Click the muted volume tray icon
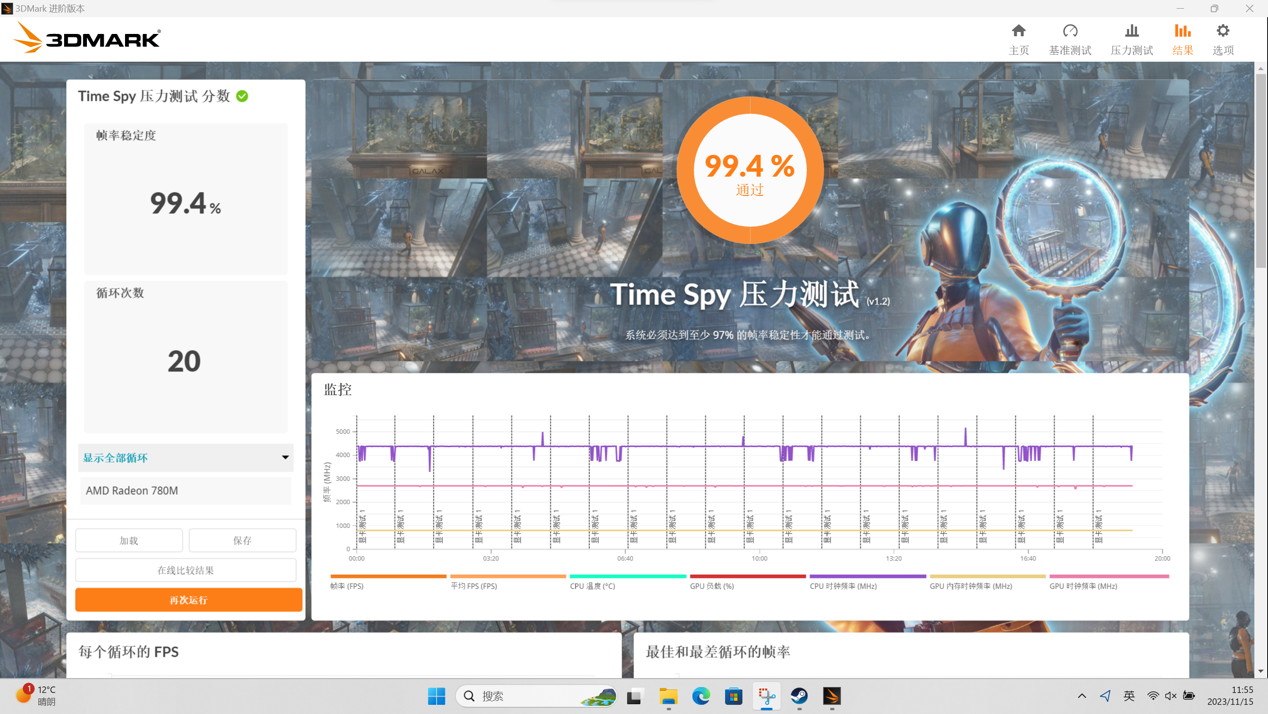Viewport: 1268px width, 714px height. pos(1171,696)
